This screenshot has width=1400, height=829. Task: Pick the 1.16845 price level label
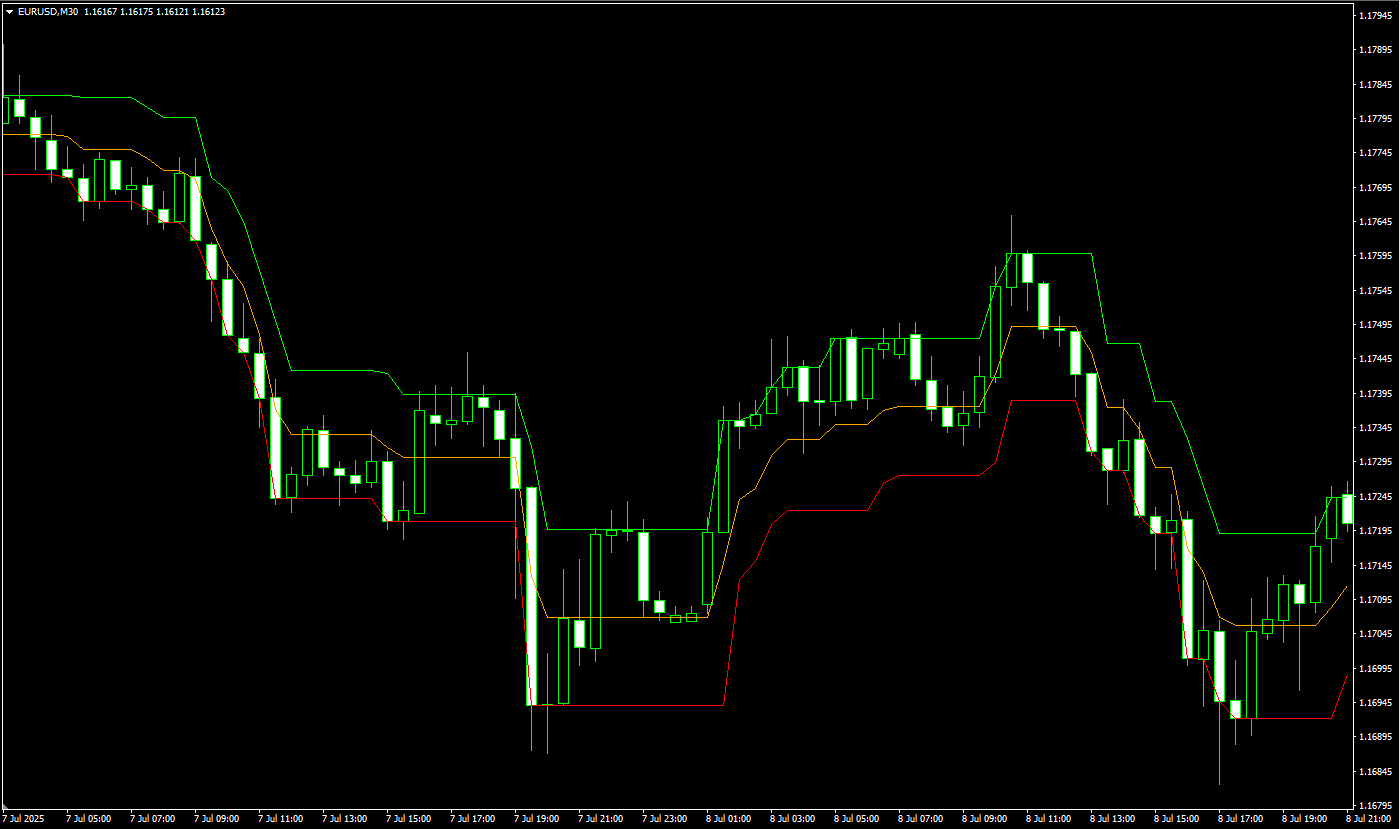1376,771
